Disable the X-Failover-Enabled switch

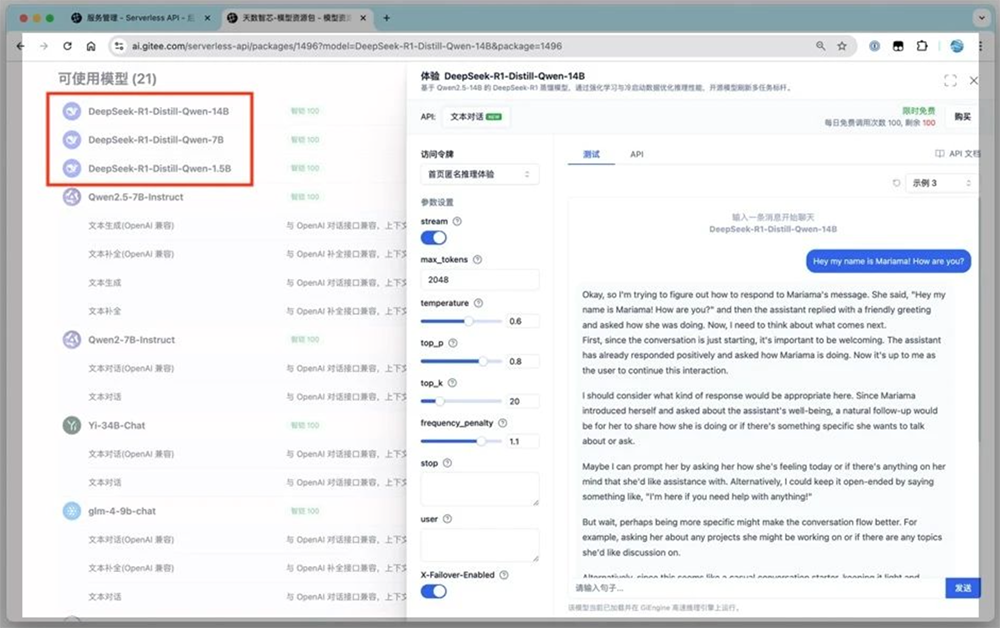[433, 591]
